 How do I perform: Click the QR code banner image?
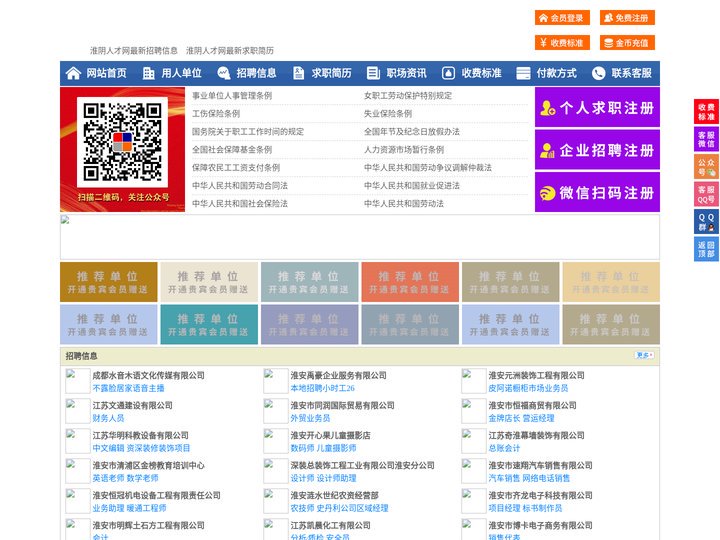coord(123,149)
